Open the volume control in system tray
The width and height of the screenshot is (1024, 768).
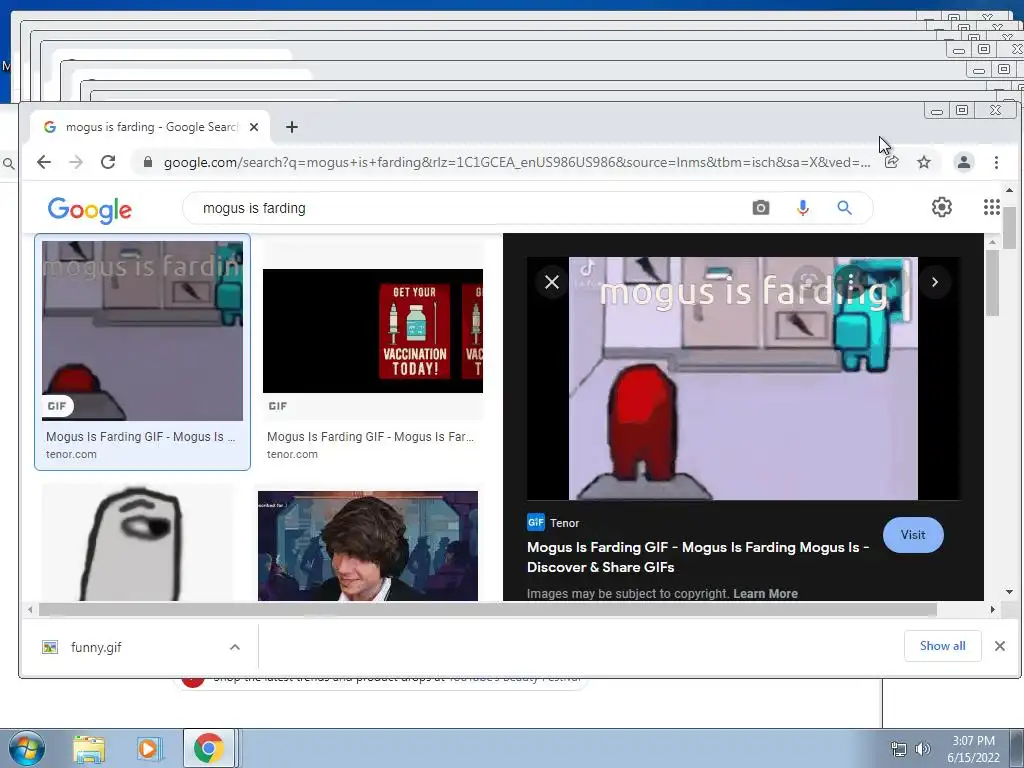pos(922,748)
